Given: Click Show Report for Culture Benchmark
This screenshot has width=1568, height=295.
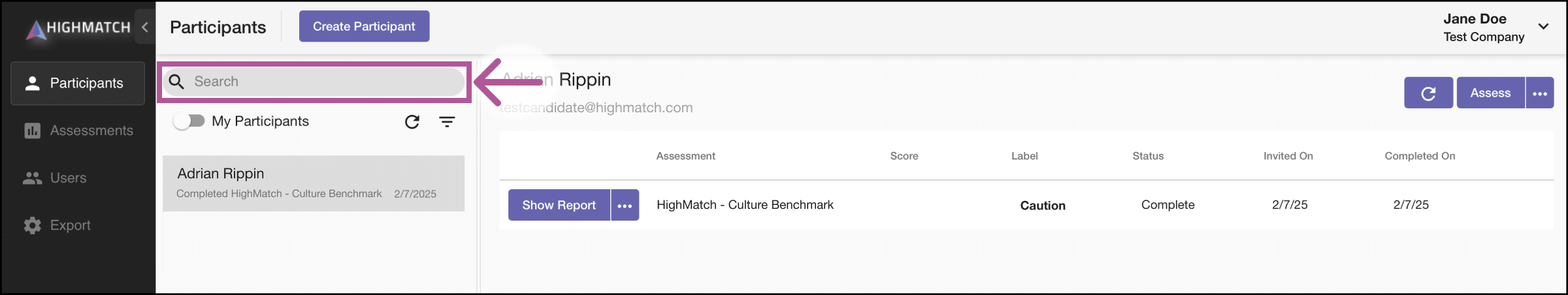Looking at the screenshot, I should click(559, 205).
